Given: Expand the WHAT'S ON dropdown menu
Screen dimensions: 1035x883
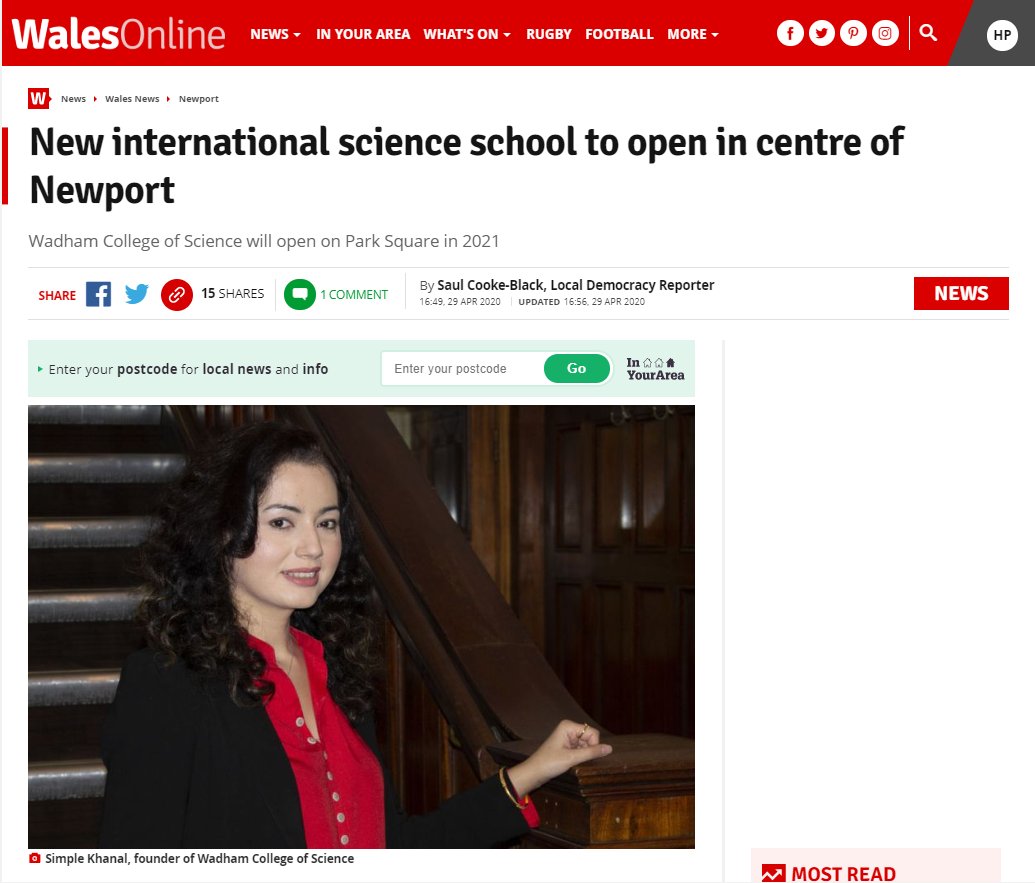Looking at the screenshot, I should pyautogui.click(x=467, y=34).
